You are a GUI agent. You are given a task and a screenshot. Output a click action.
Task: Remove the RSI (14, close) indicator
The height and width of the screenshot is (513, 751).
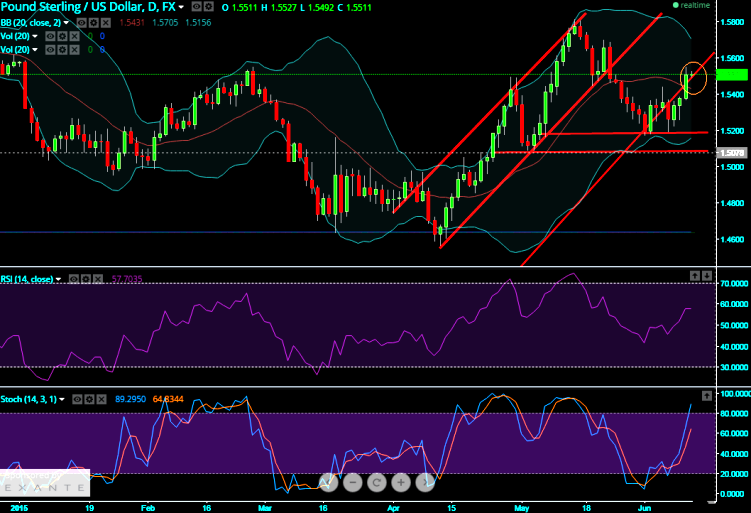click(98, 279)
